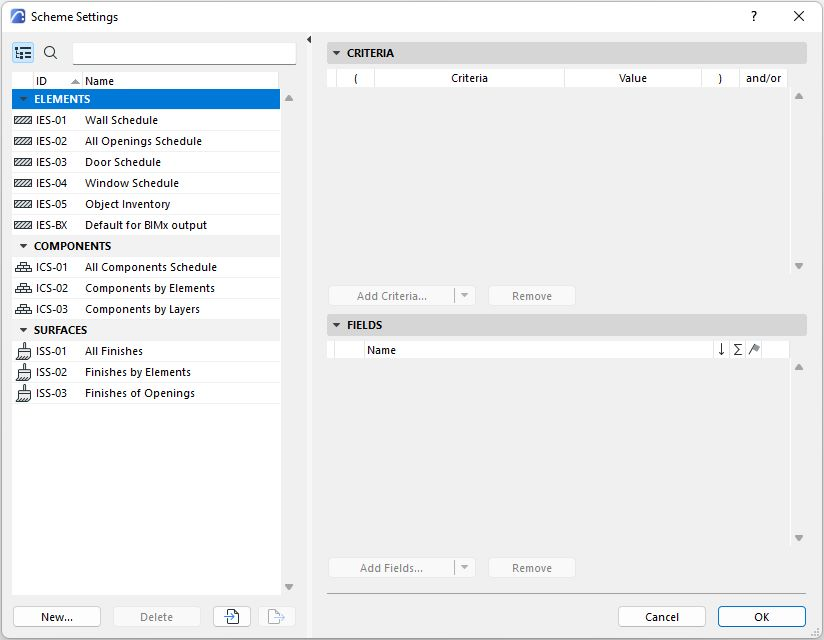Viewport: 824px width, 640px height.
Task: Click the bricks icon for ICS-01
Action: 23,267
